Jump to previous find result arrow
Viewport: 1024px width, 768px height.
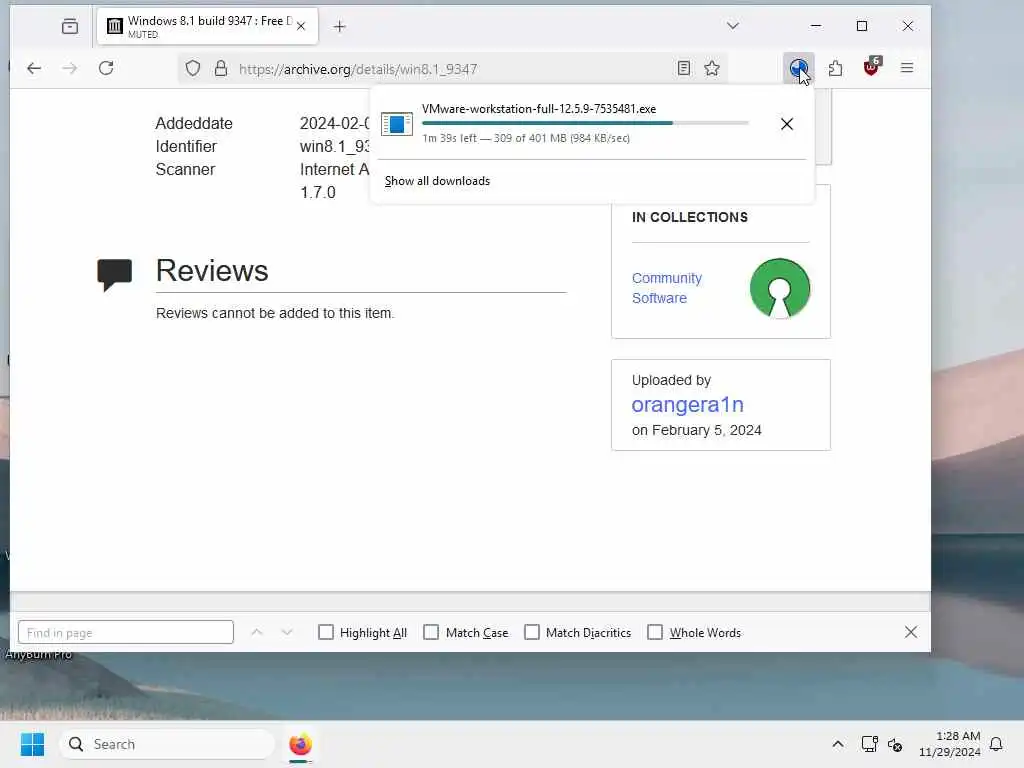[x=257, y=632]
